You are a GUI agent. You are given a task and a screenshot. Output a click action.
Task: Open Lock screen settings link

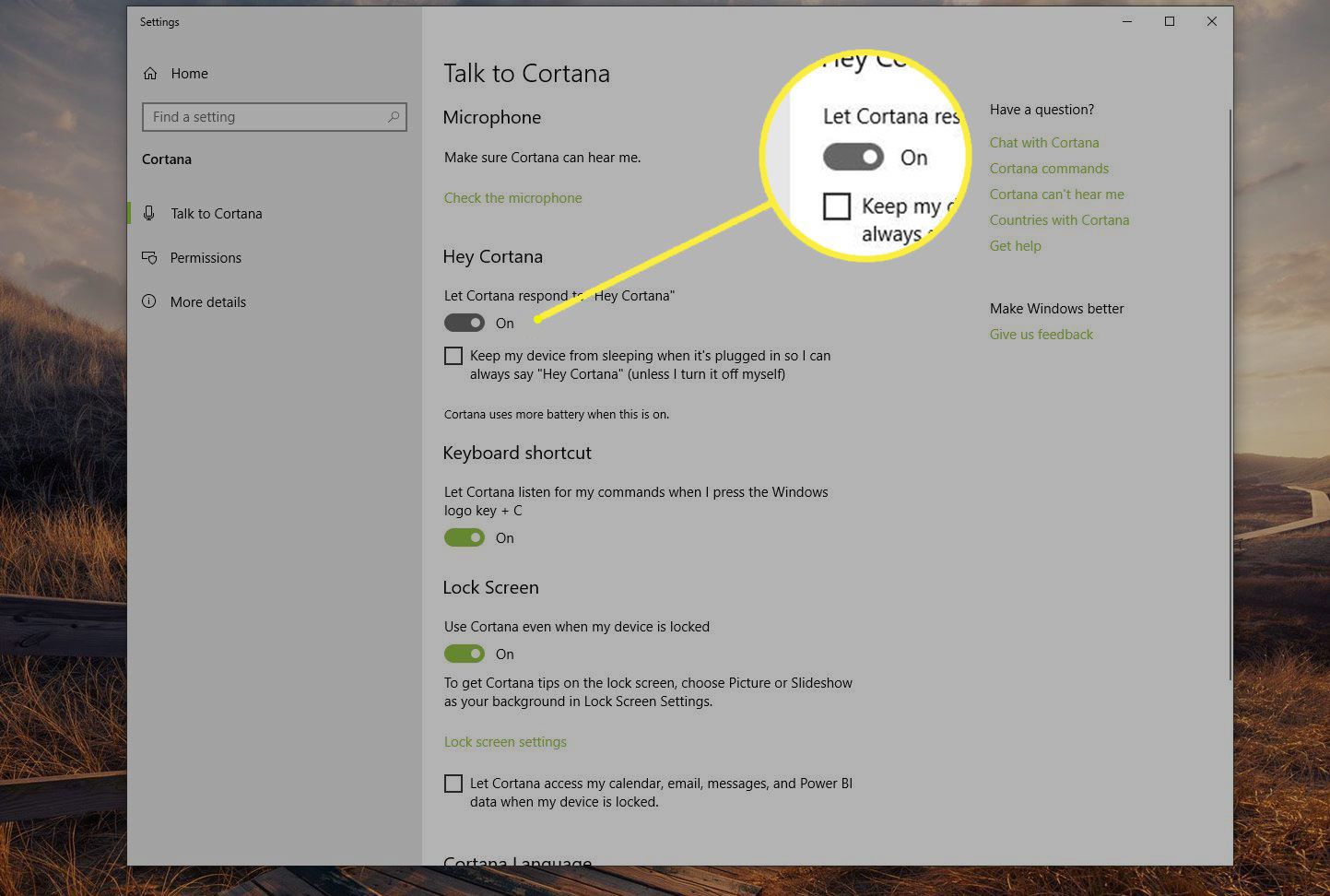(505, 742)
